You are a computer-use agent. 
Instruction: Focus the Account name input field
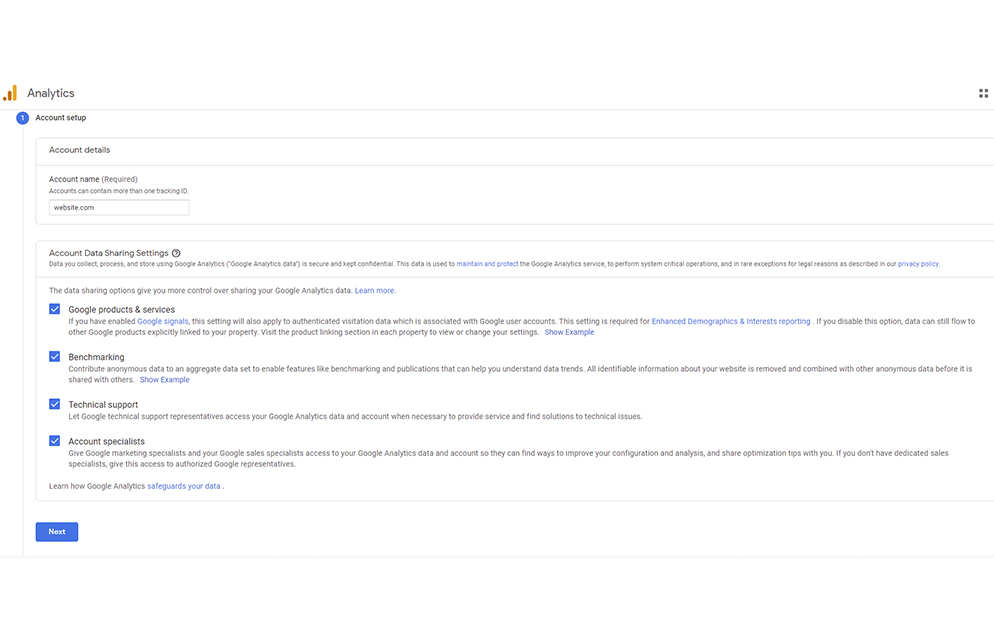pos(119,207)
